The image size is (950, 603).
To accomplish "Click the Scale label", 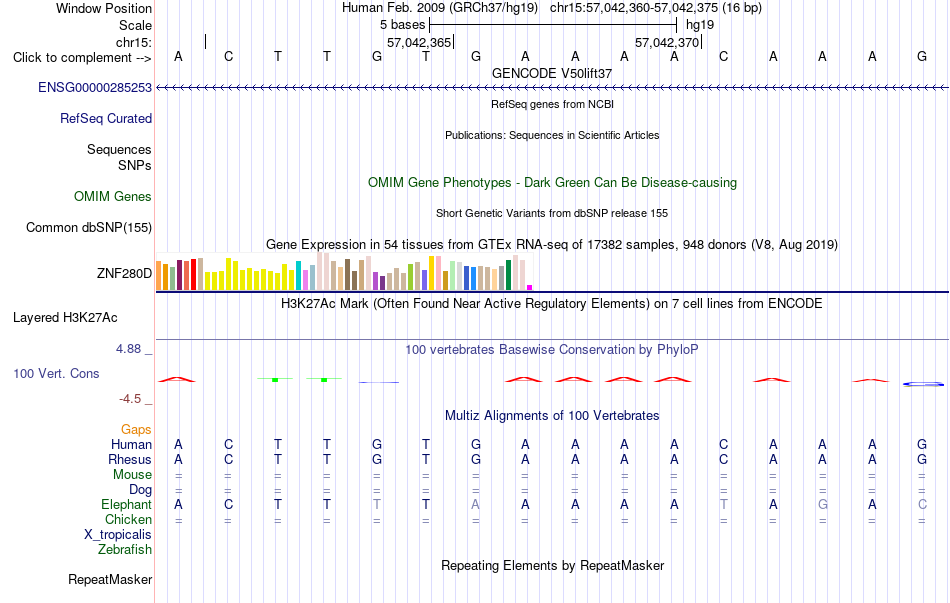I will (135, 25).
